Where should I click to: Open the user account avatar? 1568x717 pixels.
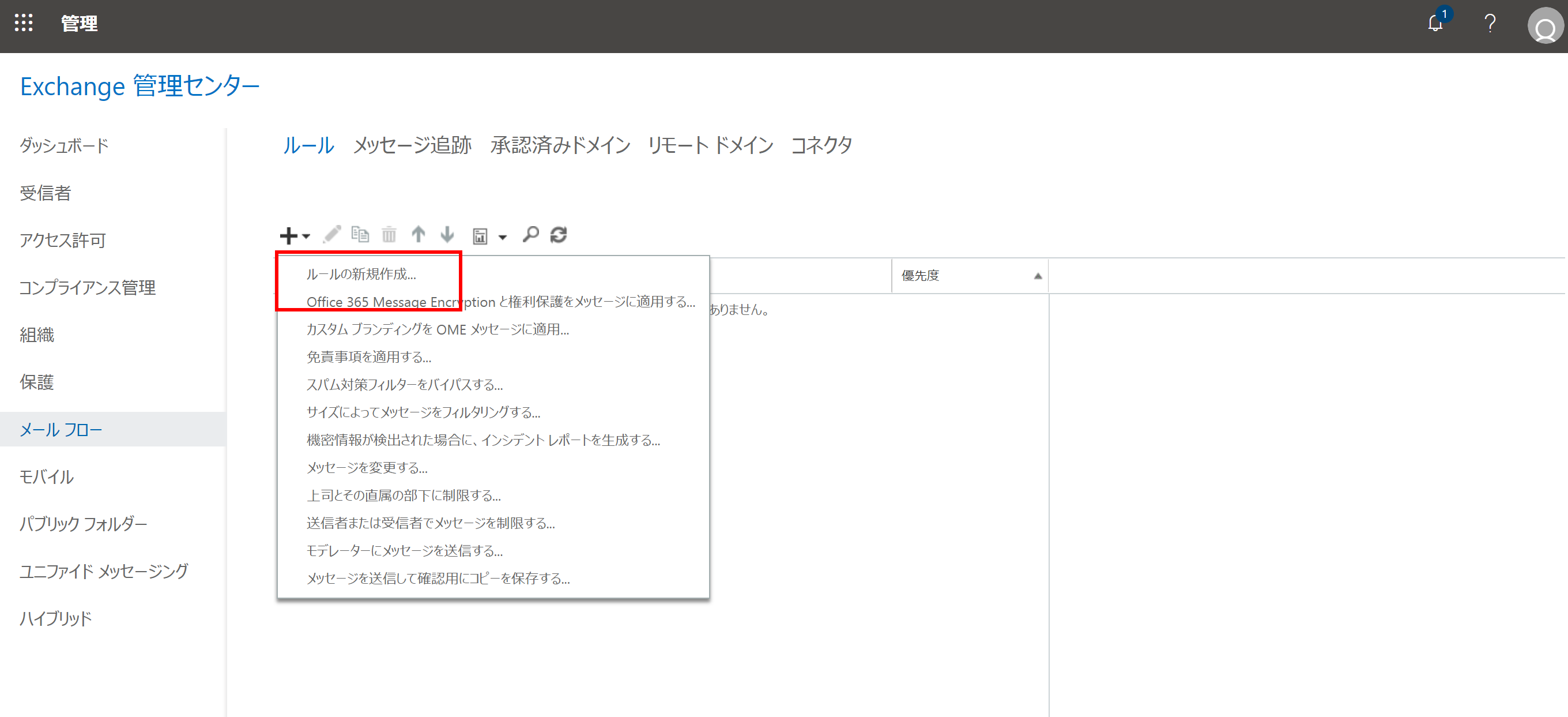(x=1545, y=25)
